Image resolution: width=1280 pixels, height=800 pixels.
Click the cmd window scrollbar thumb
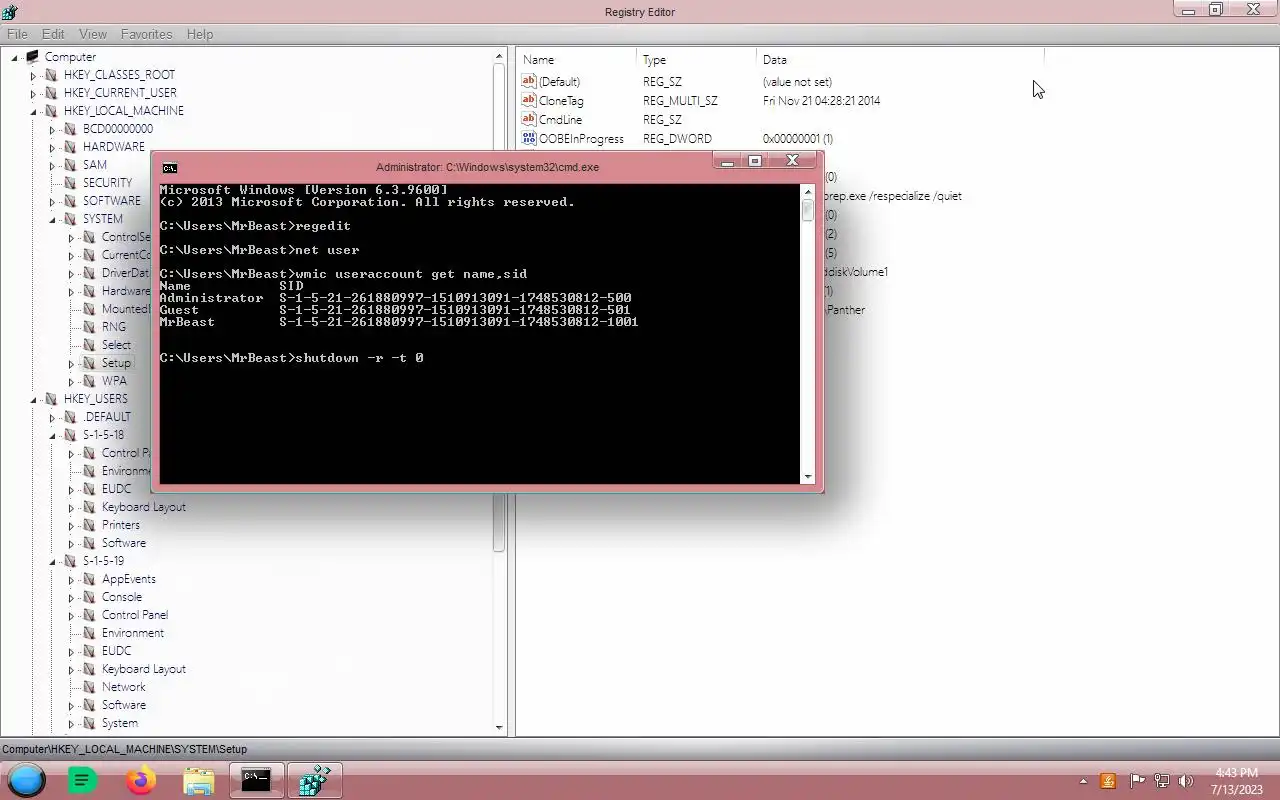click(x=808, y=211)
